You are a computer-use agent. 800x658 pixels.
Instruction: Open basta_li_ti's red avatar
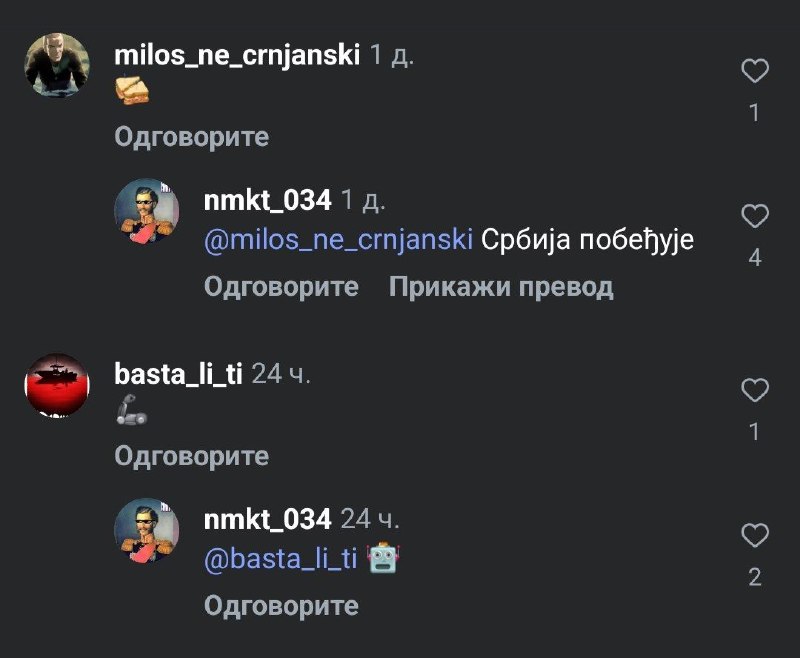pyautogui.click(x=57, y=385)
